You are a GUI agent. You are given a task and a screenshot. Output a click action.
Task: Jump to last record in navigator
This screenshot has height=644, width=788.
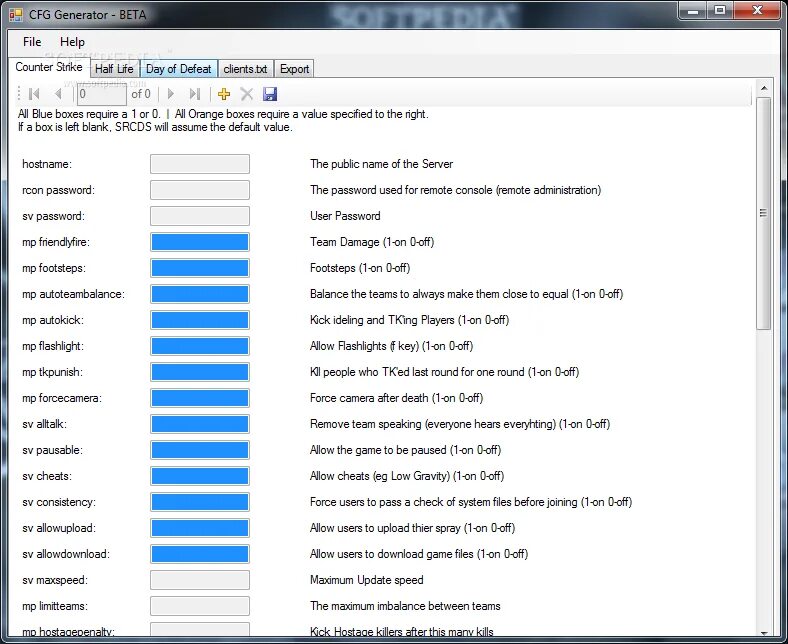coord(194,94)
